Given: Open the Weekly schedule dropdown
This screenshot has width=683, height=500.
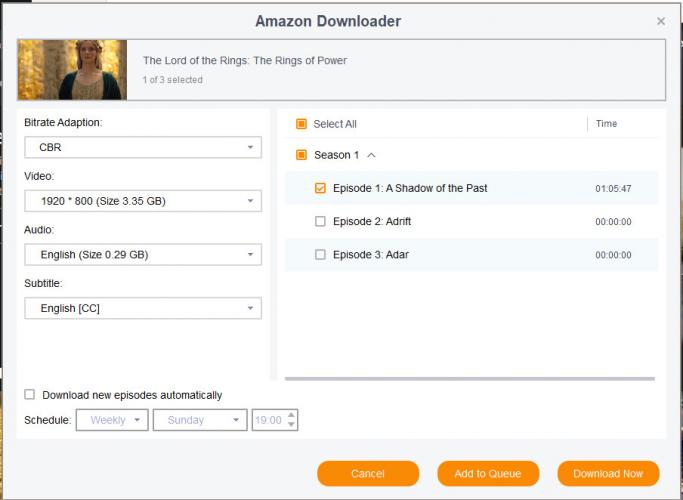Looking at the screenshot, I should pyautogui.click(x=112, y=420).
